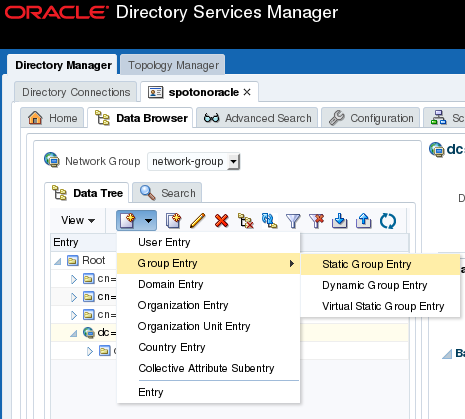This screenshot has height=419, width=465.
Task: Select Static Group Entry submenu item
Action: [x=380, y=264]
